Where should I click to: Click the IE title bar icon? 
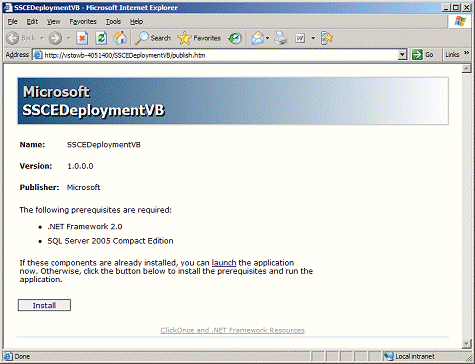tap(8, 7)
